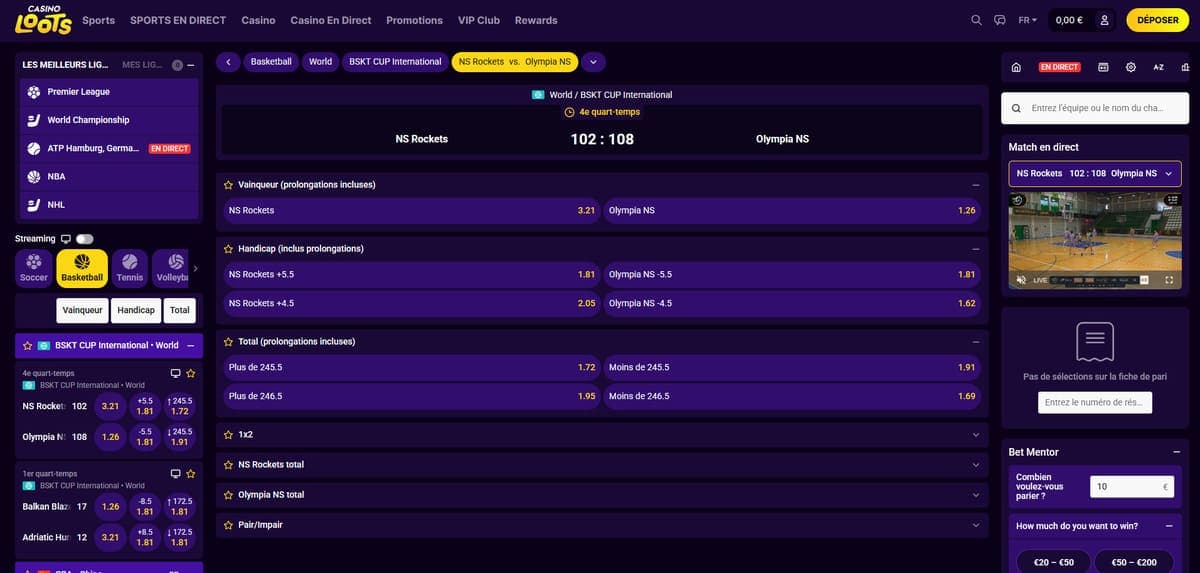
Task: Select the Handicap filter tab
Action: pos(136,310)
